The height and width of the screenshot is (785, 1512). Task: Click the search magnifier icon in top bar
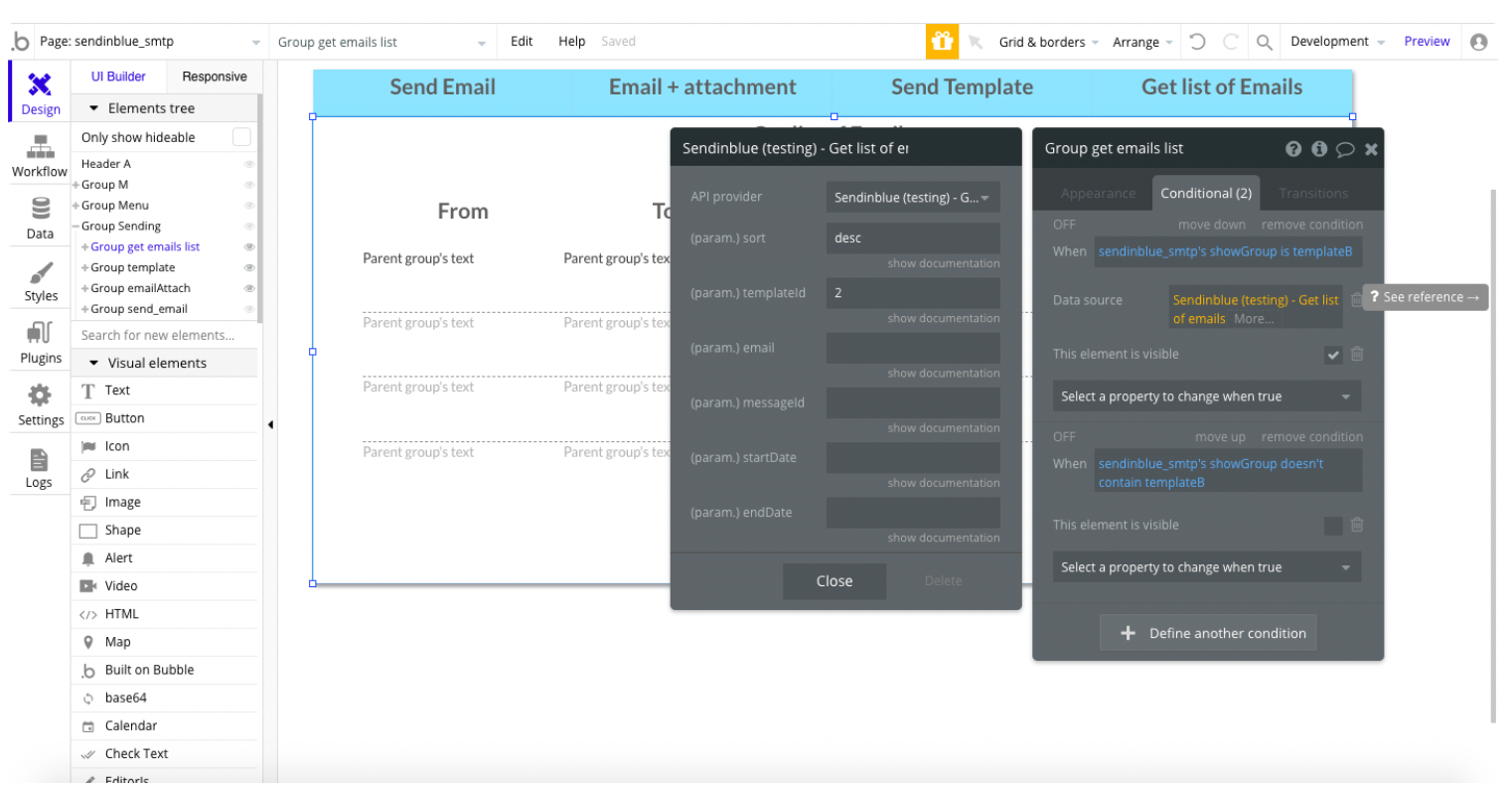click(x=1264, y=42)
